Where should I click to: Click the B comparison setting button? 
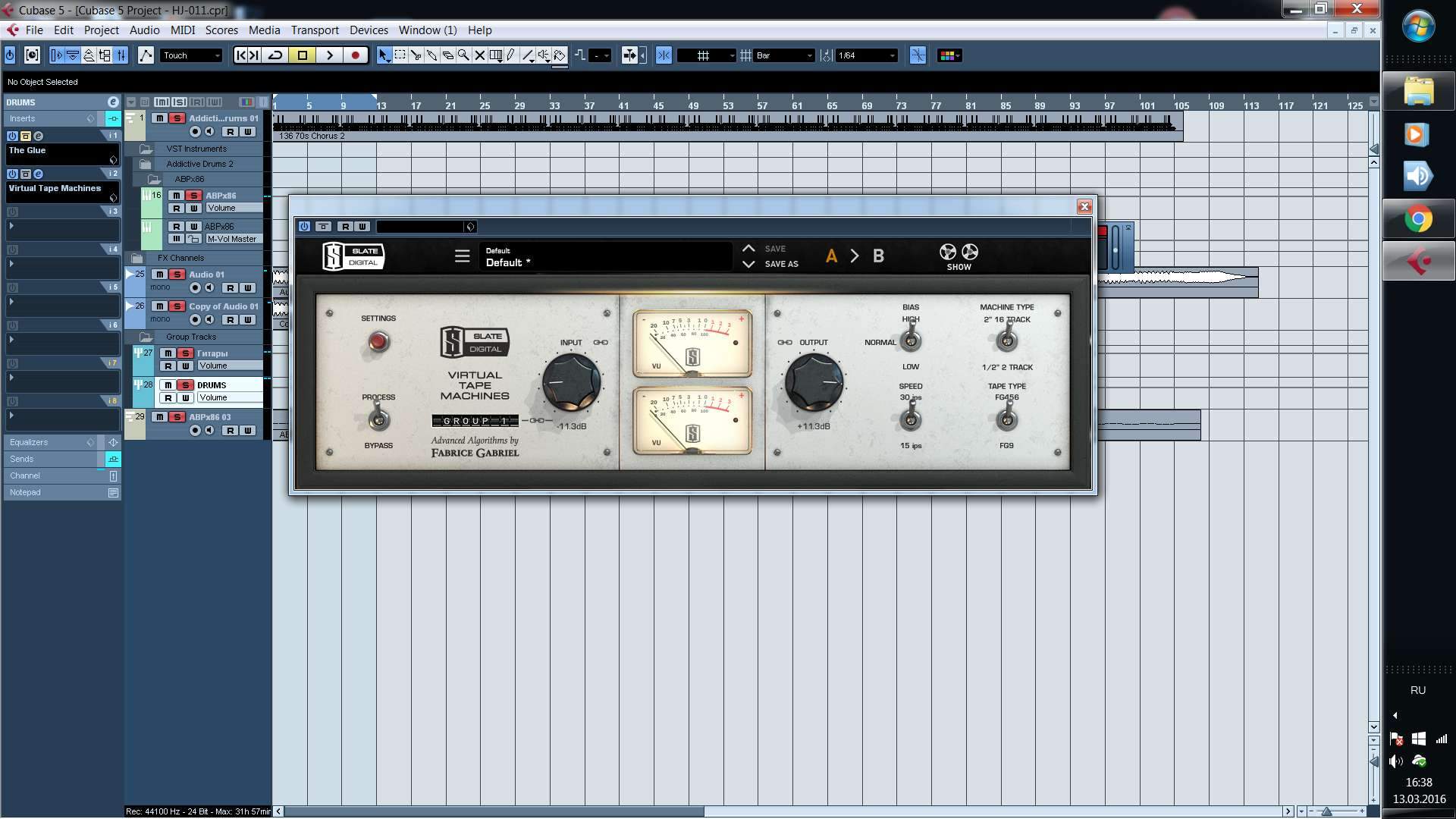(x=878, y=256)
